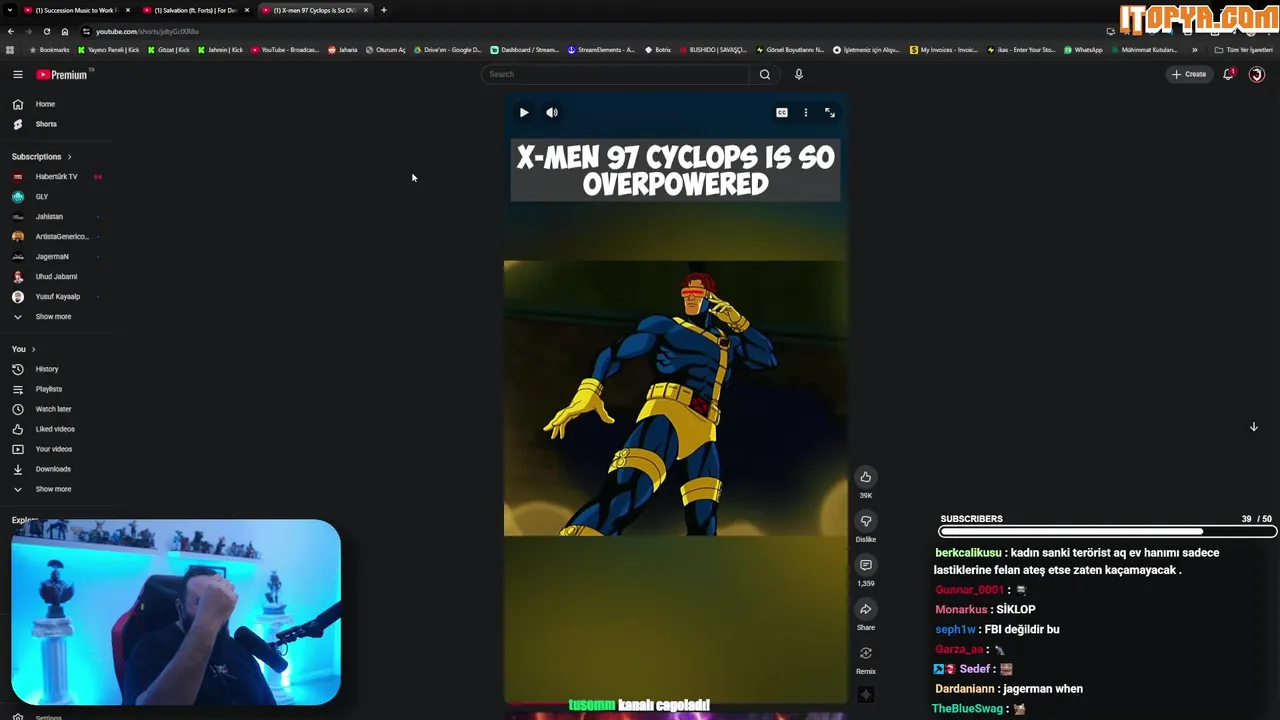Open Habertürk TV subscription
Image resolution: width=1280 pixels, height=720 pixels.
[56, 176]
